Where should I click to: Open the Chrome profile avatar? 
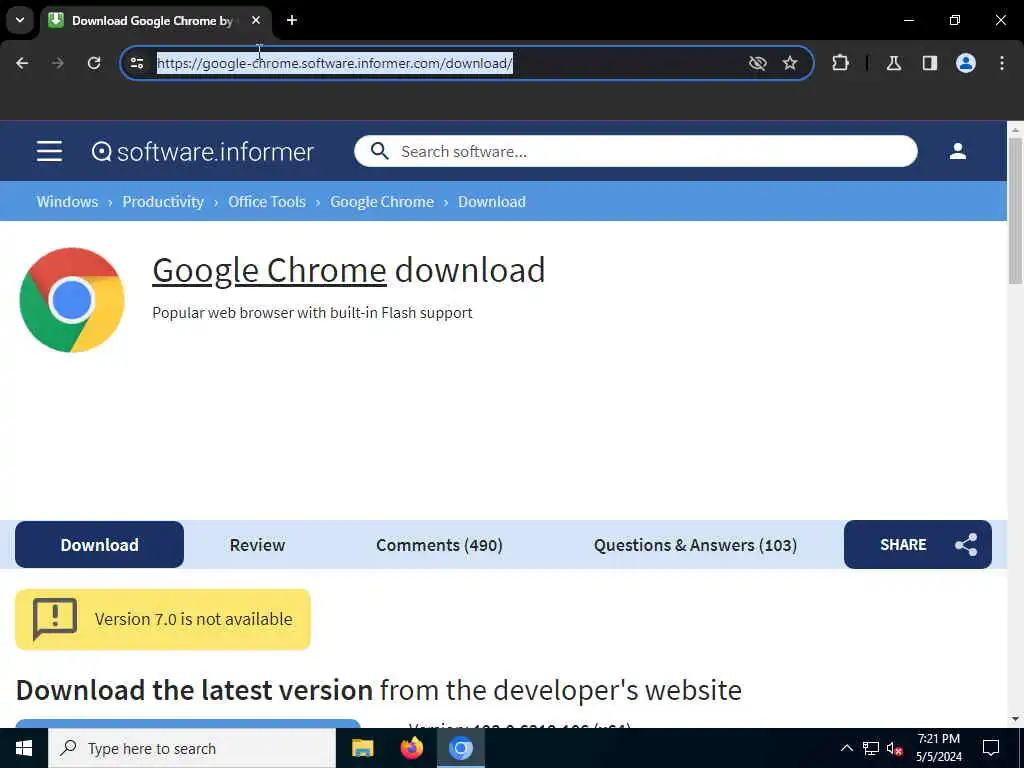966,63
